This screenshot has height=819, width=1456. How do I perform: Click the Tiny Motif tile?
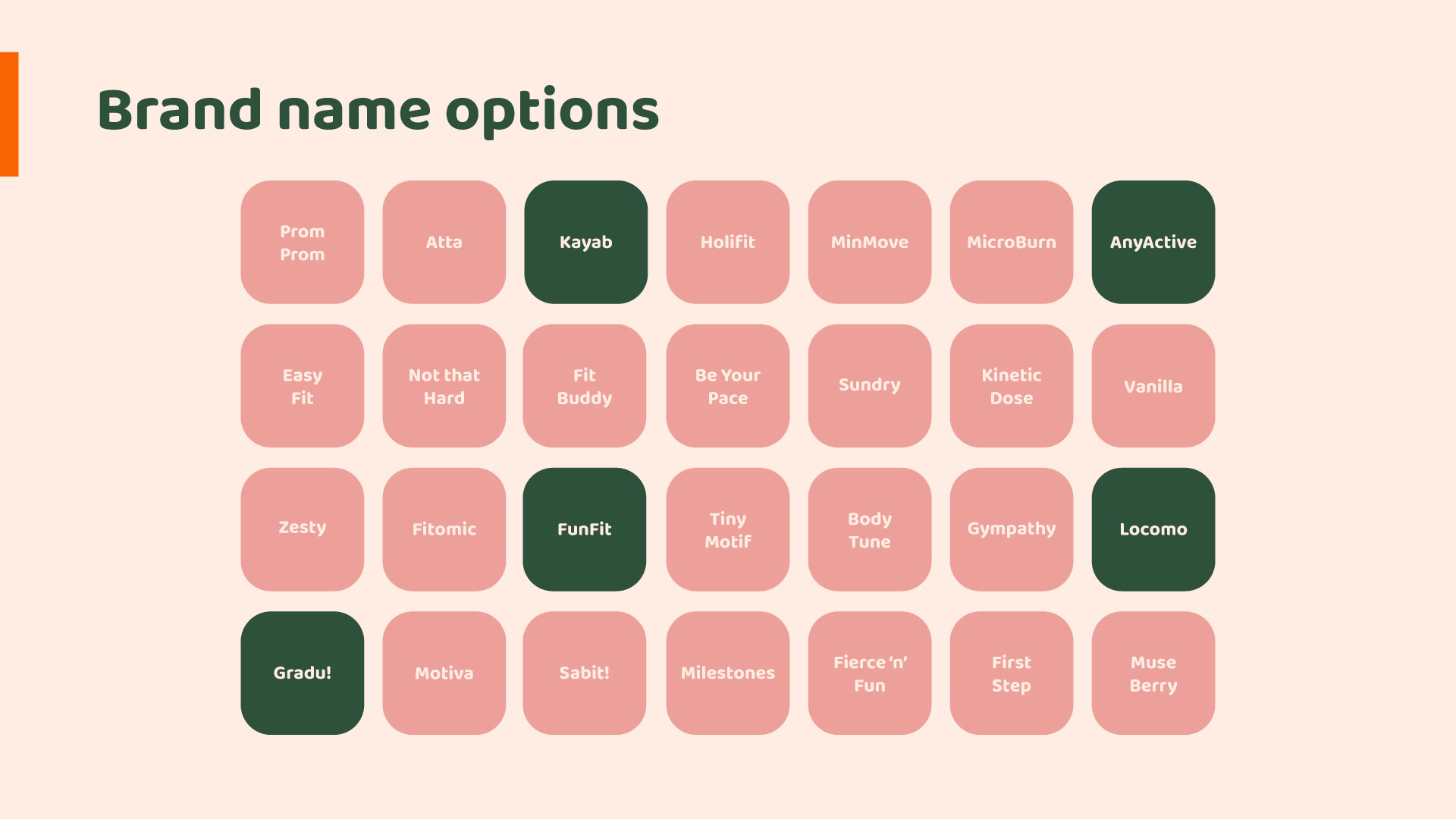tap(727, 529)
